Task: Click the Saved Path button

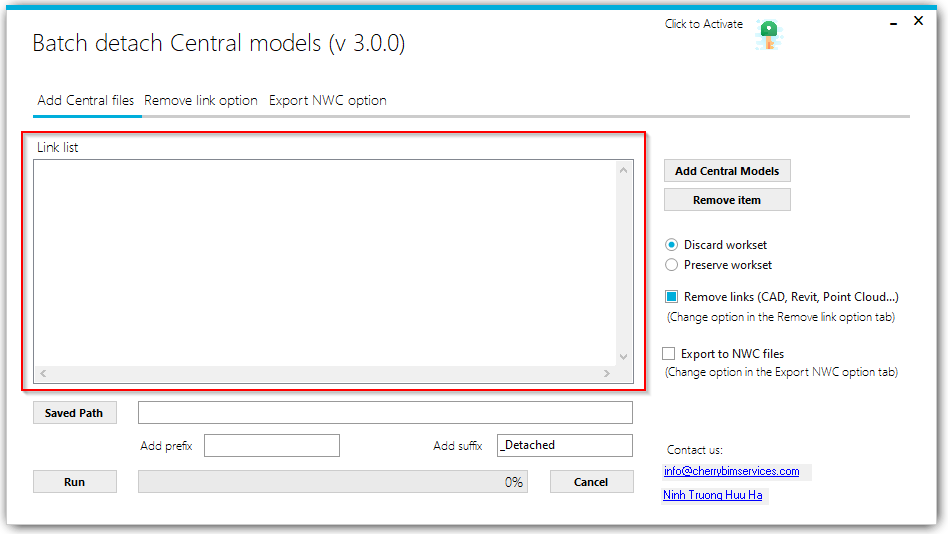Action: tap(74, 413)
